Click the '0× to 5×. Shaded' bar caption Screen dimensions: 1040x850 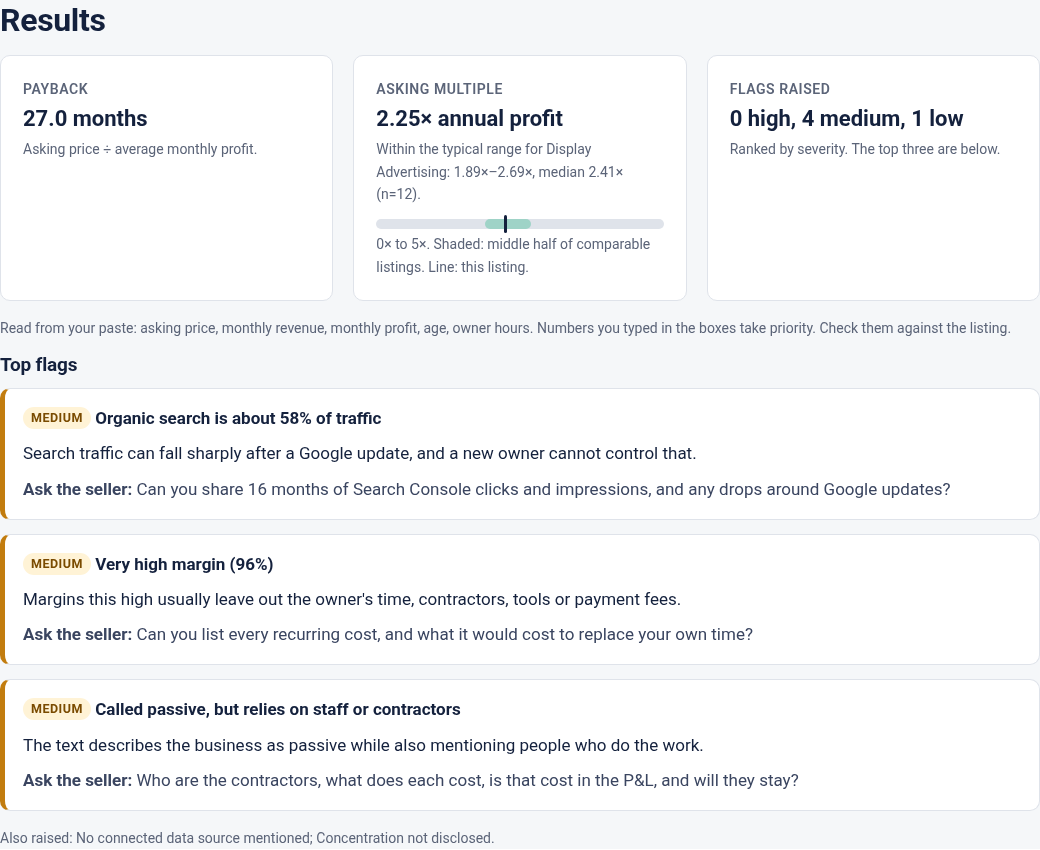click(x=513, y=255)
